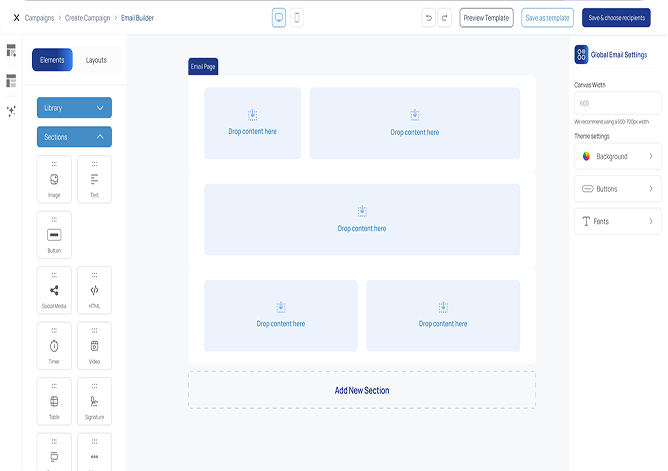Viewport: 668px width, 471px height.
Task: Click the Background color wheel swatch
Action: coord(586,156)
